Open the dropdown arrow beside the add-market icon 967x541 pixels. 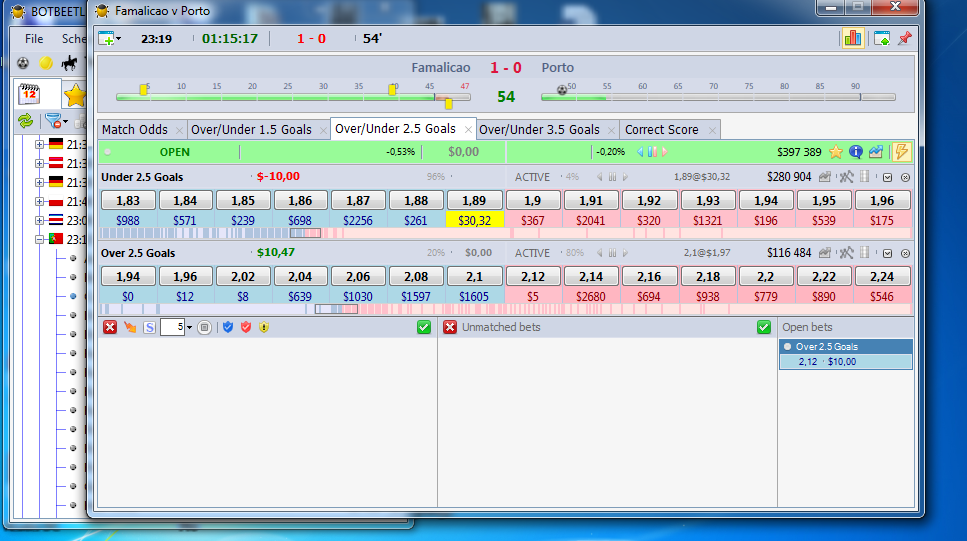[x=118, y=39]
